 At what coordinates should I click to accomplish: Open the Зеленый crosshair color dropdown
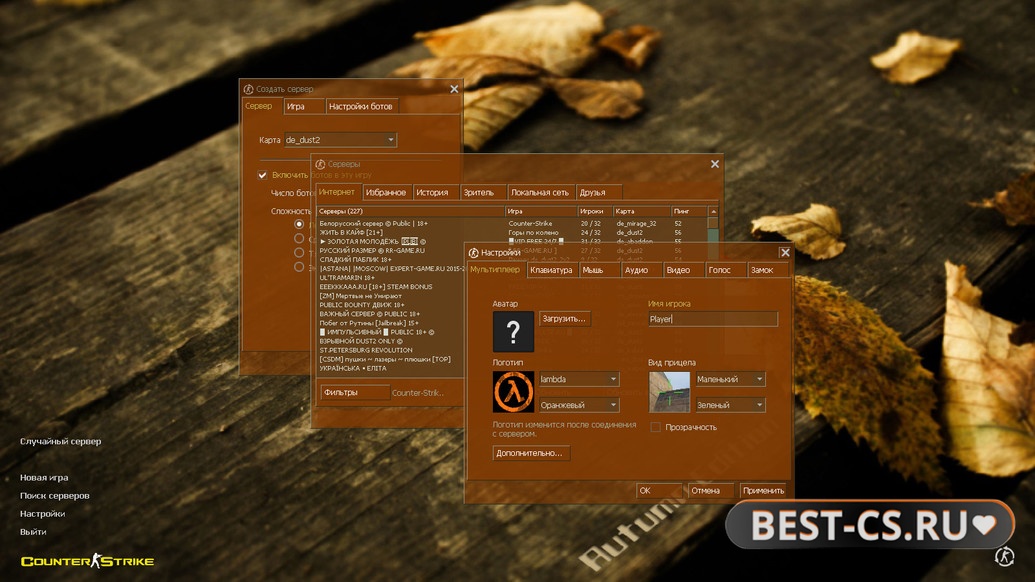pyautogui.click(x=730, y=405)
